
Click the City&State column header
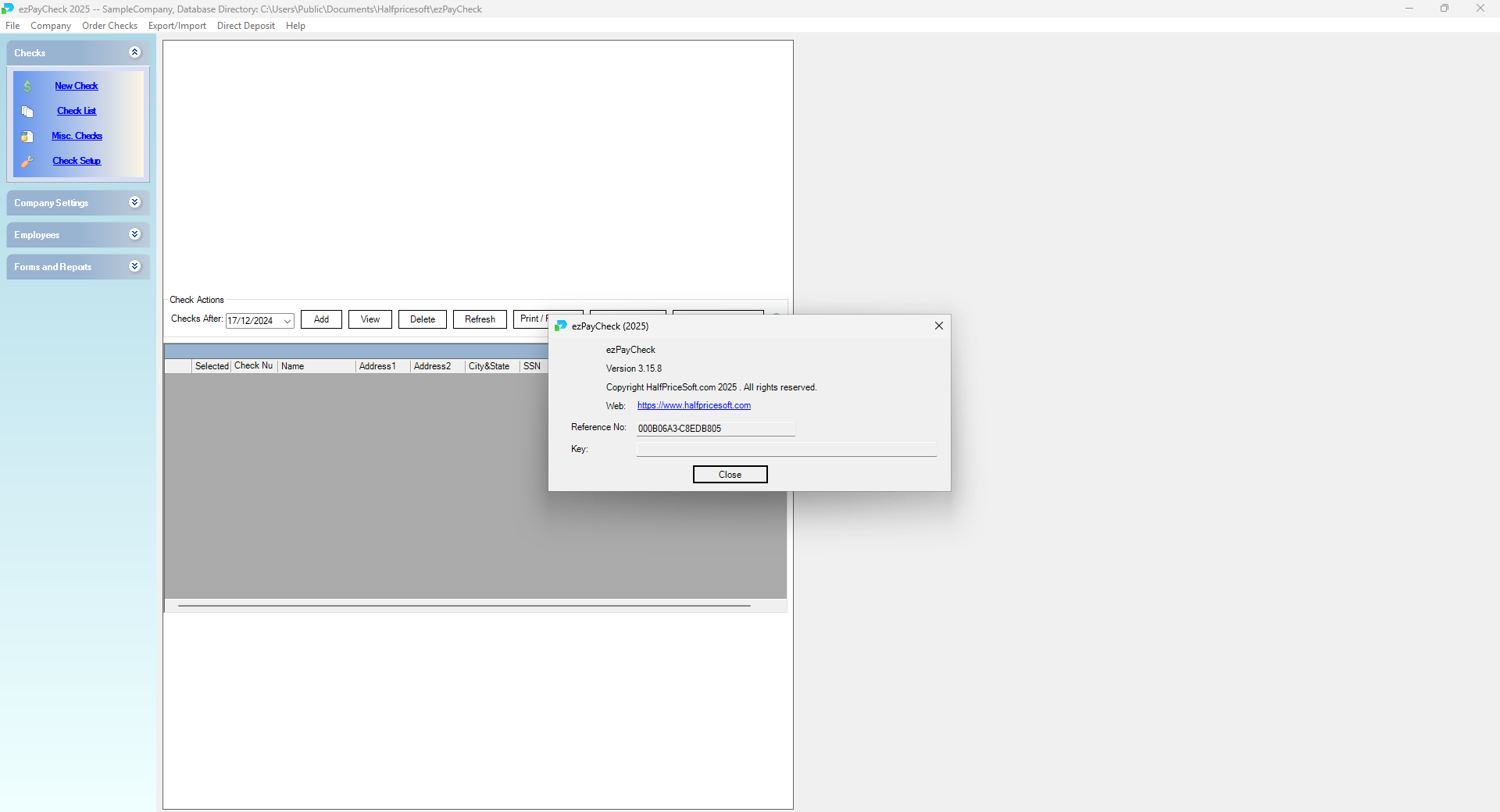[492, 366]
